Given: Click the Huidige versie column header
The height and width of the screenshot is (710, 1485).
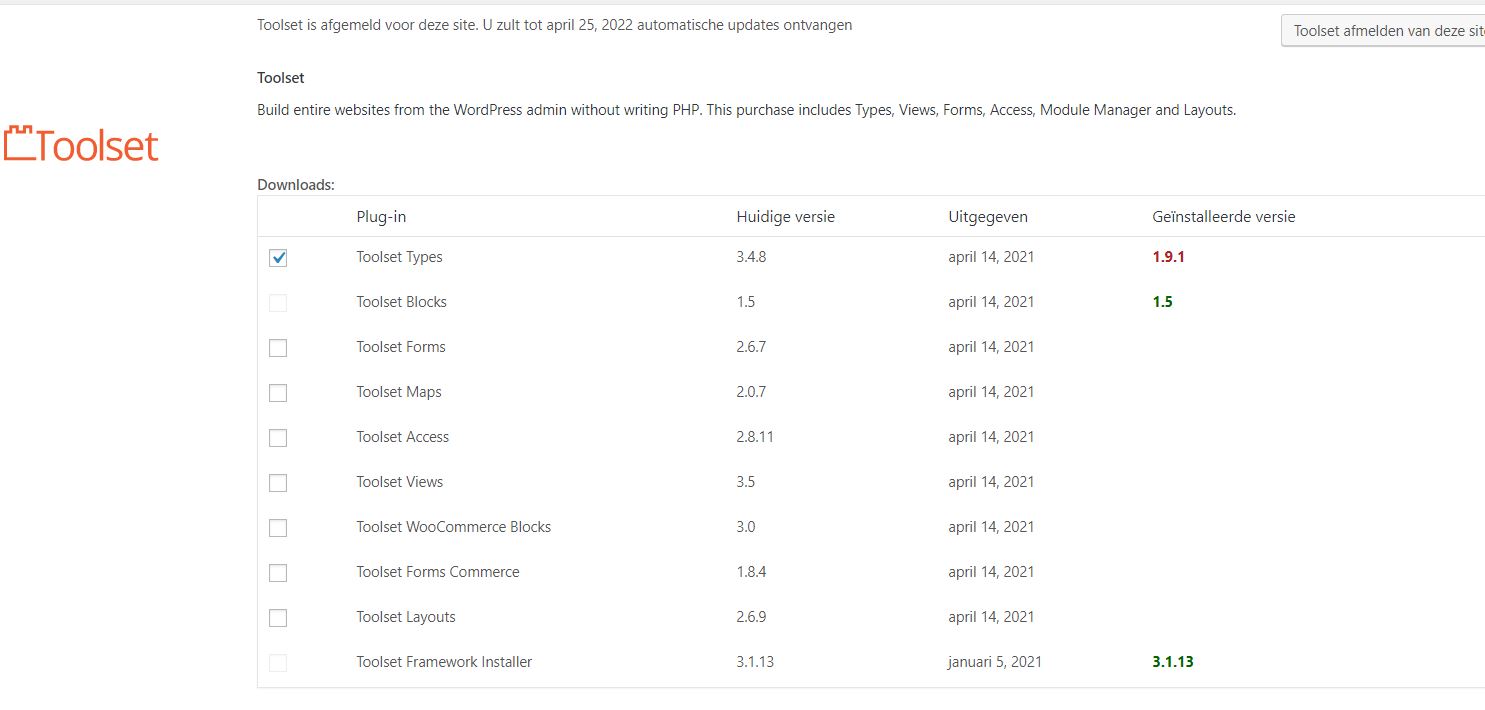Looking at the screenshot, I should (x=785, y=217).
